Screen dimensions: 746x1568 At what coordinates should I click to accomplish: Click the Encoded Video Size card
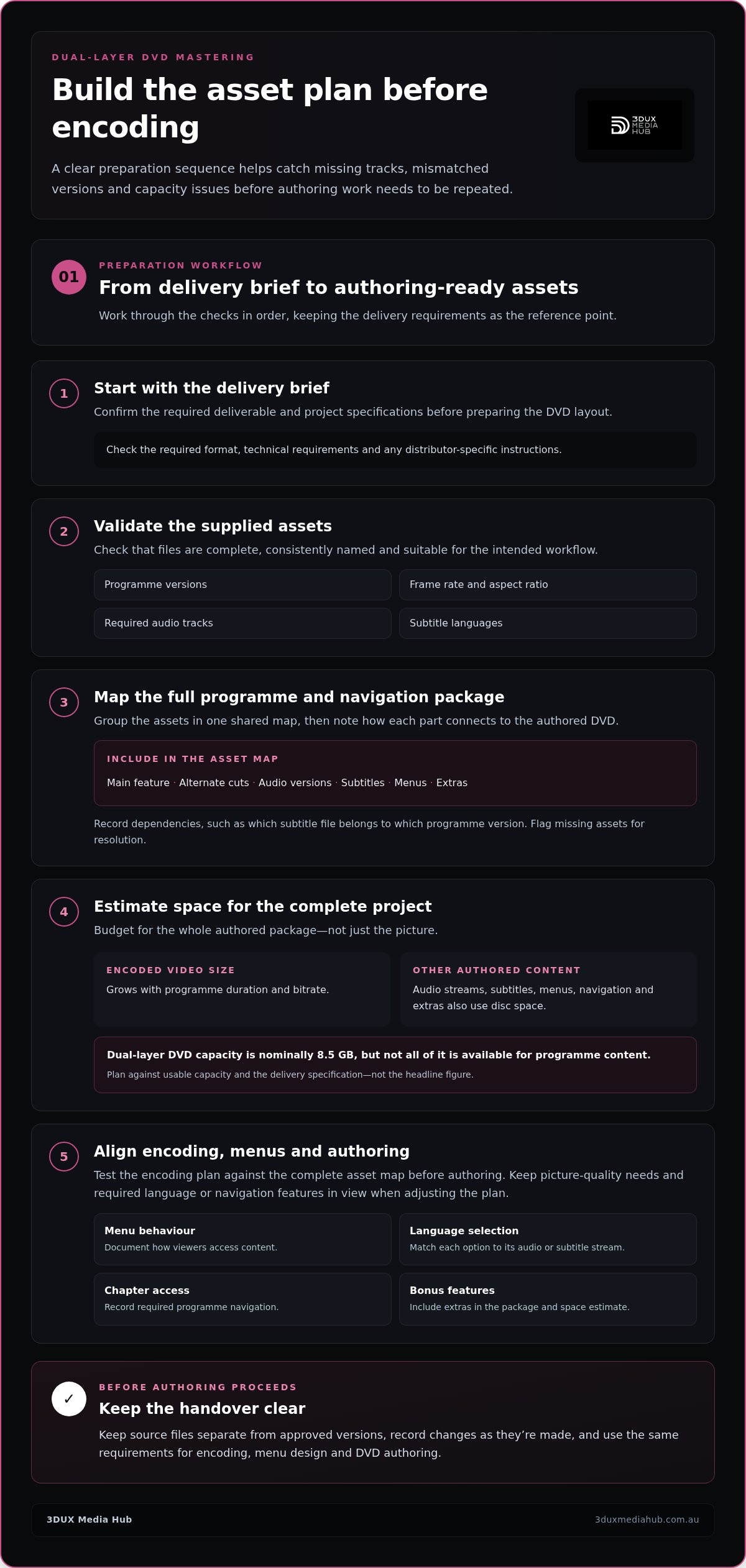point(242,989)
